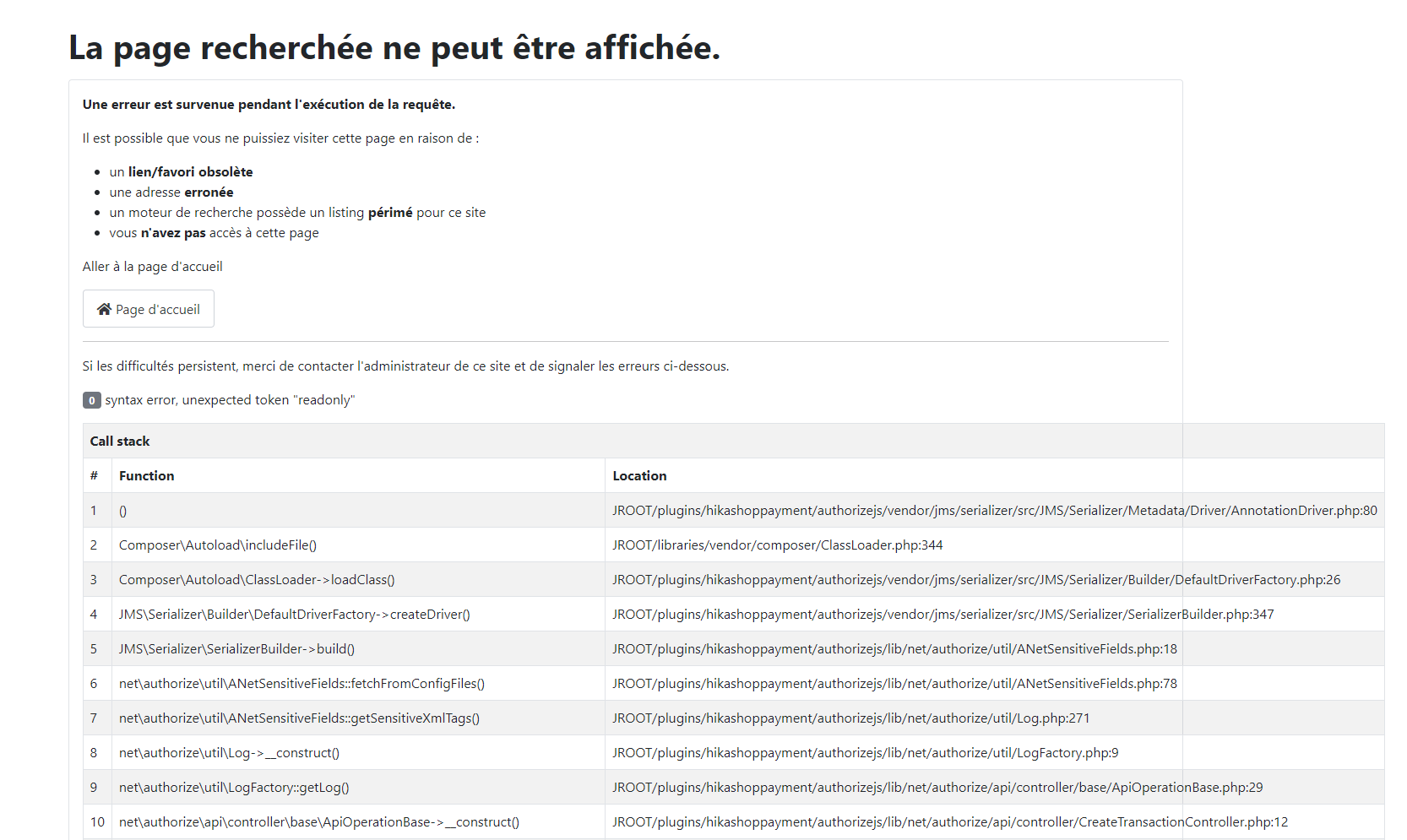The height and width of the screenshot is (840, 1407).
Task: Click the "#" column header
Action: pyautogui.click(x=94, y=475)
